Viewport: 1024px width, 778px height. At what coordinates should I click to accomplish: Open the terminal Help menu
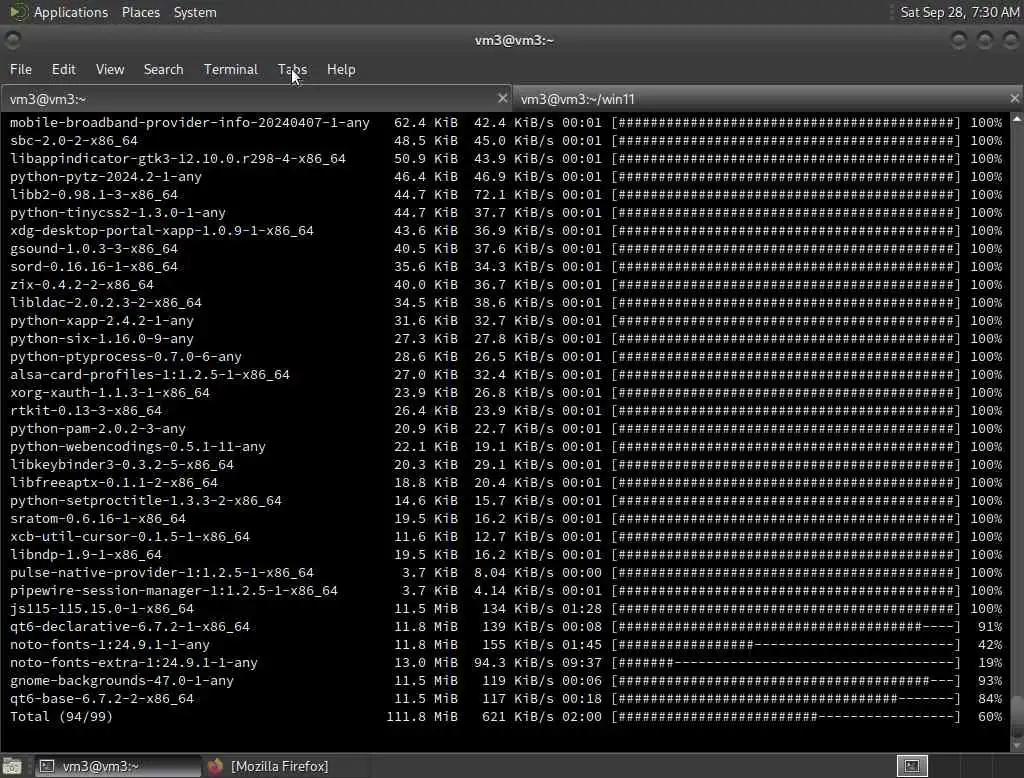point(341,69)
